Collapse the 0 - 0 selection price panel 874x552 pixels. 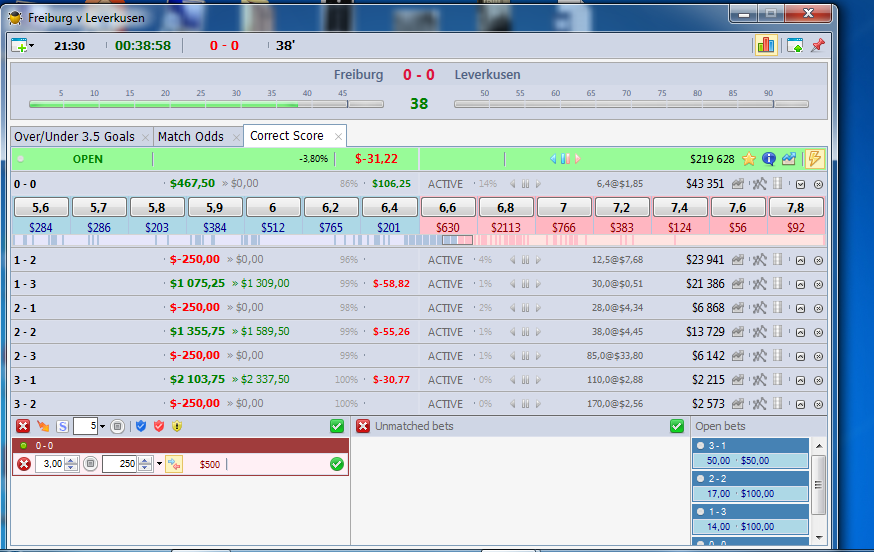point(800,185)
